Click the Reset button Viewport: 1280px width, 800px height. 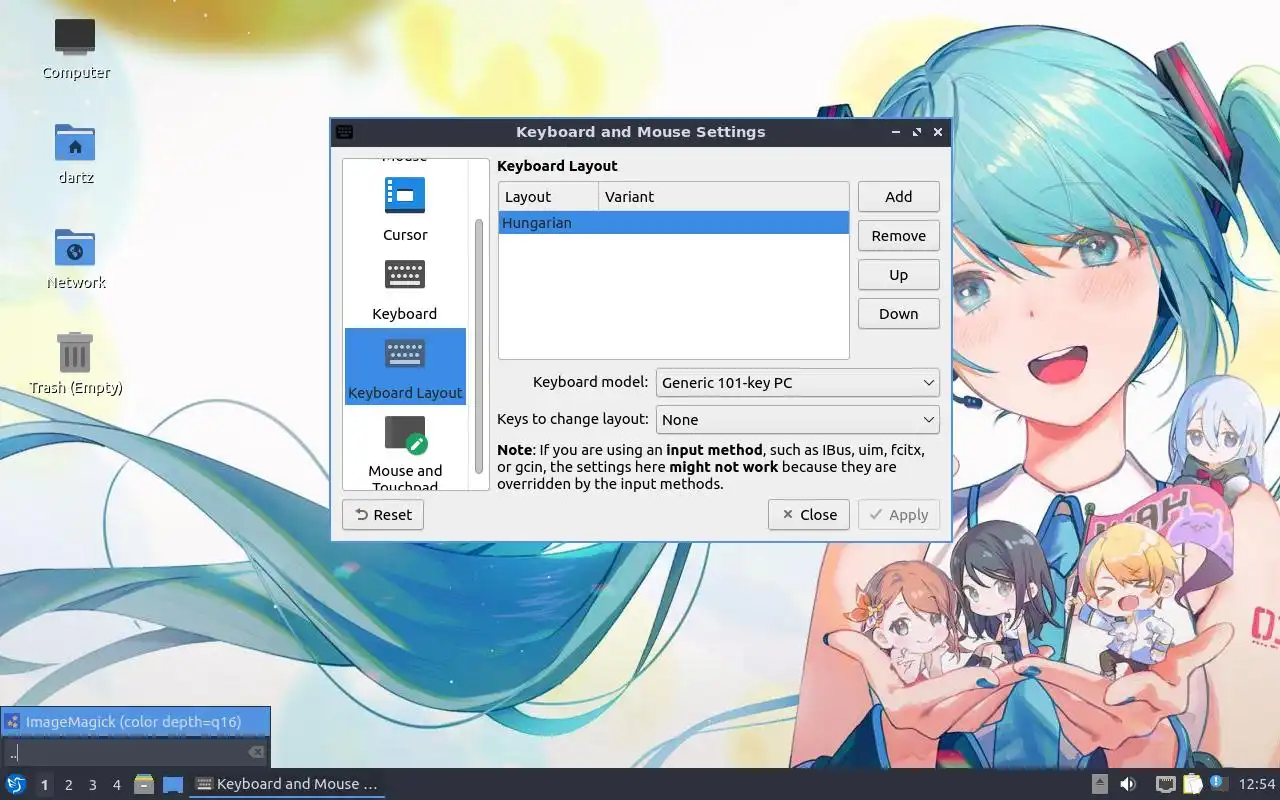tap(383, 514)
